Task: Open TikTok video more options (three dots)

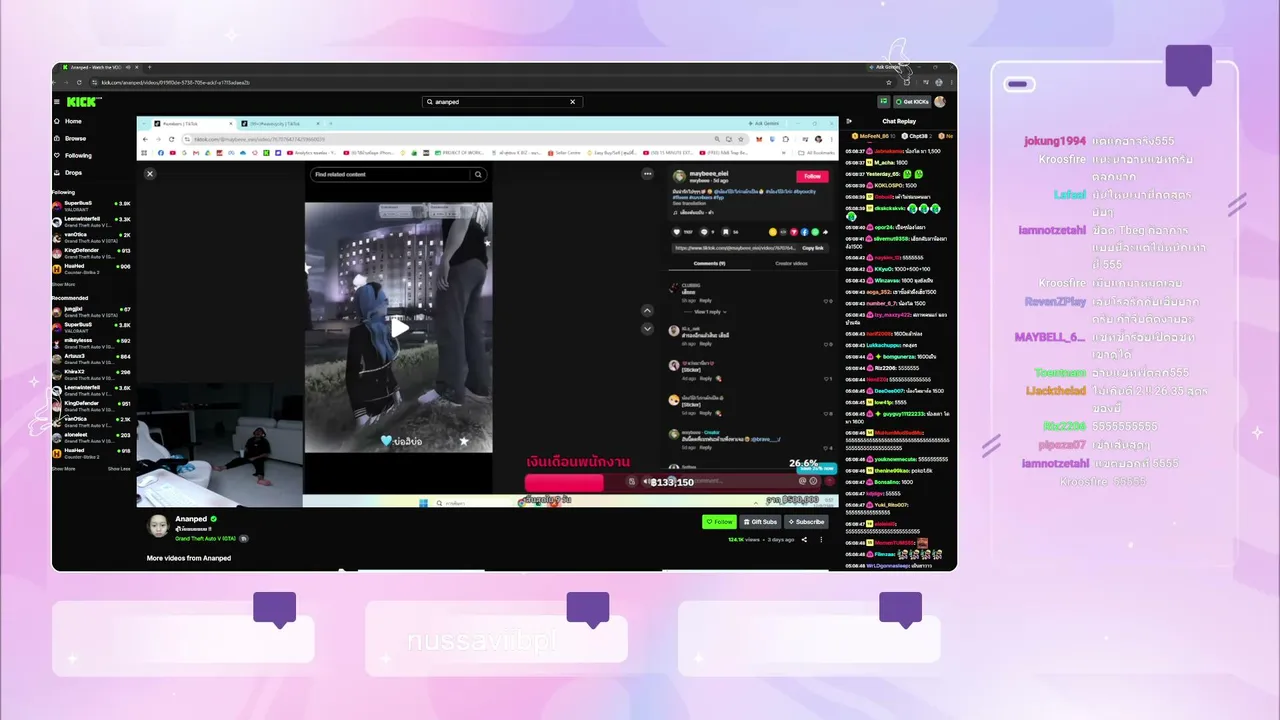Action: coord(648,174)
